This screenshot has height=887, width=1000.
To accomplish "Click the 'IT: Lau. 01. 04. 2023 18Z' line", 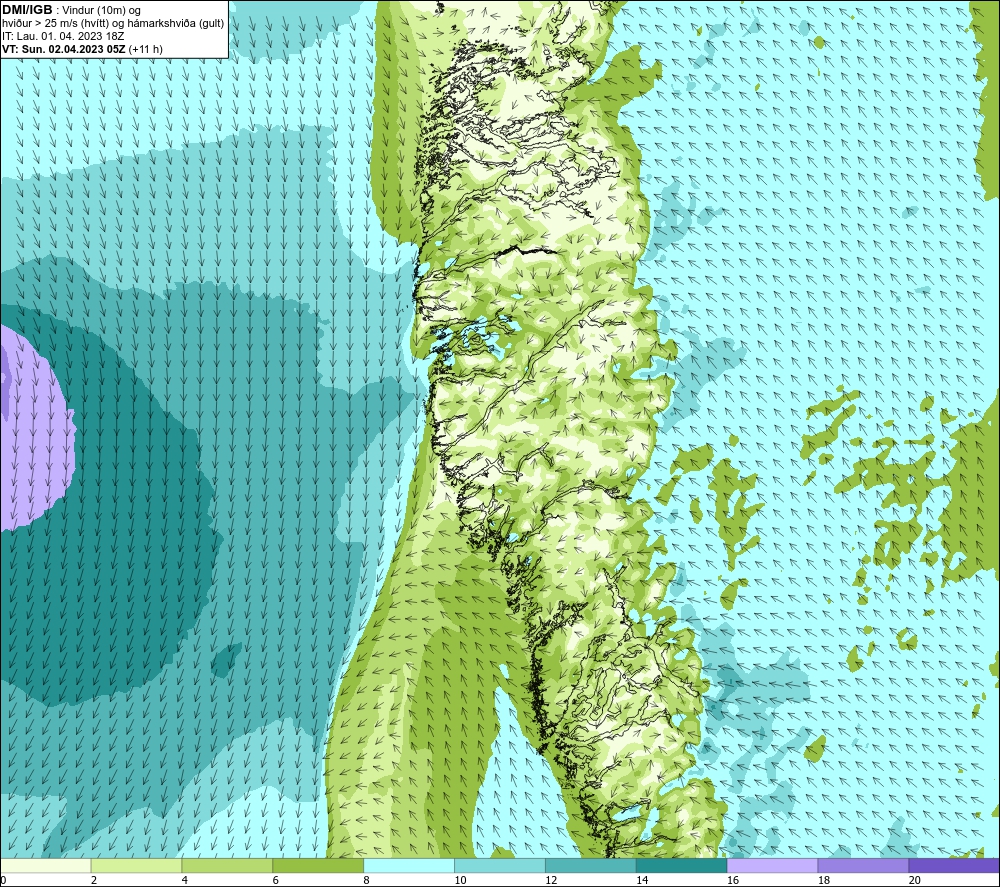I will 63,36.
